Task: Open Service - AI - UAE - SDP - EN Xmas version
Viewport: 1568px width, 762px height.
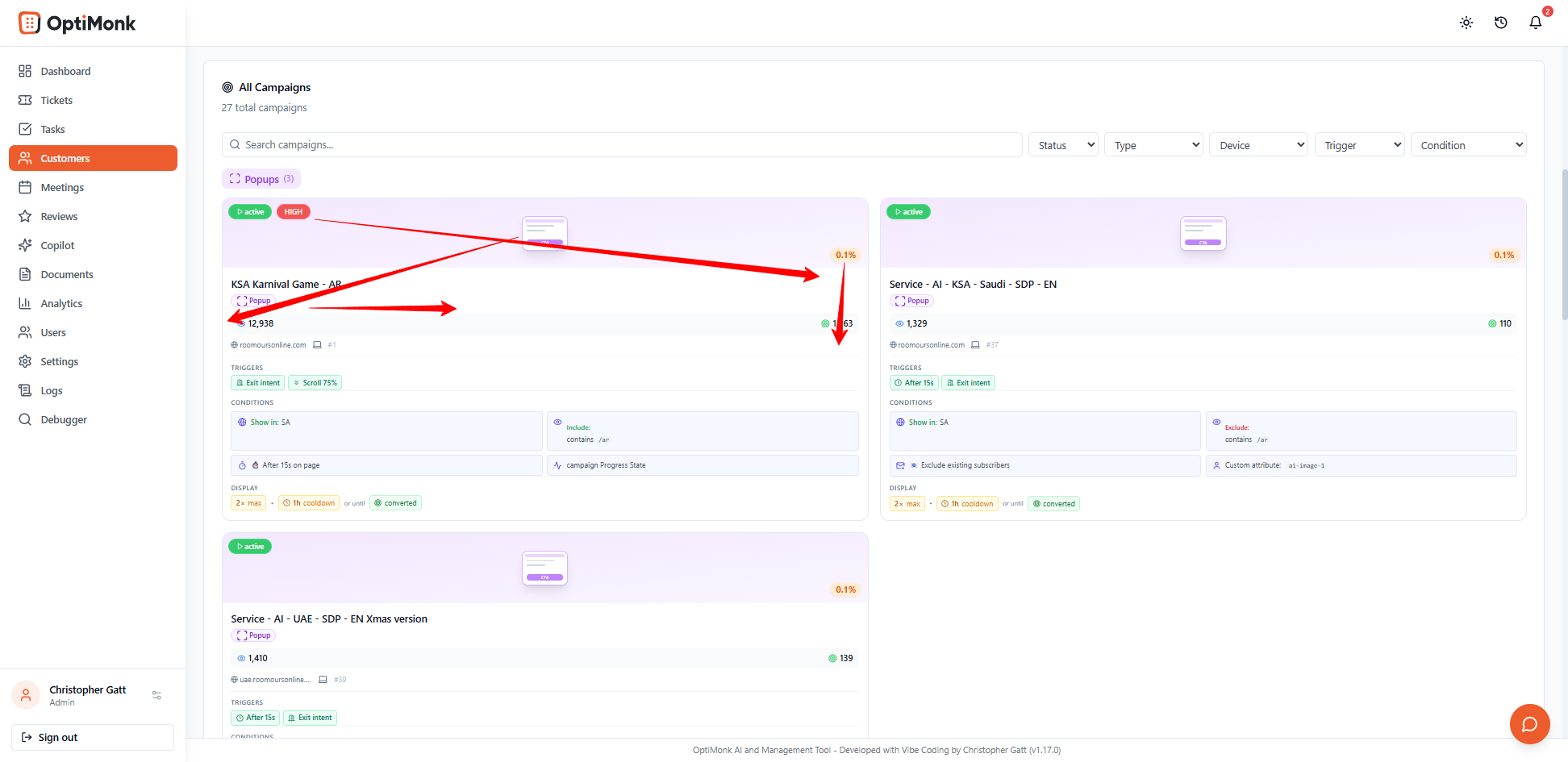Action: pyautogui.click(x=329, y=618)
